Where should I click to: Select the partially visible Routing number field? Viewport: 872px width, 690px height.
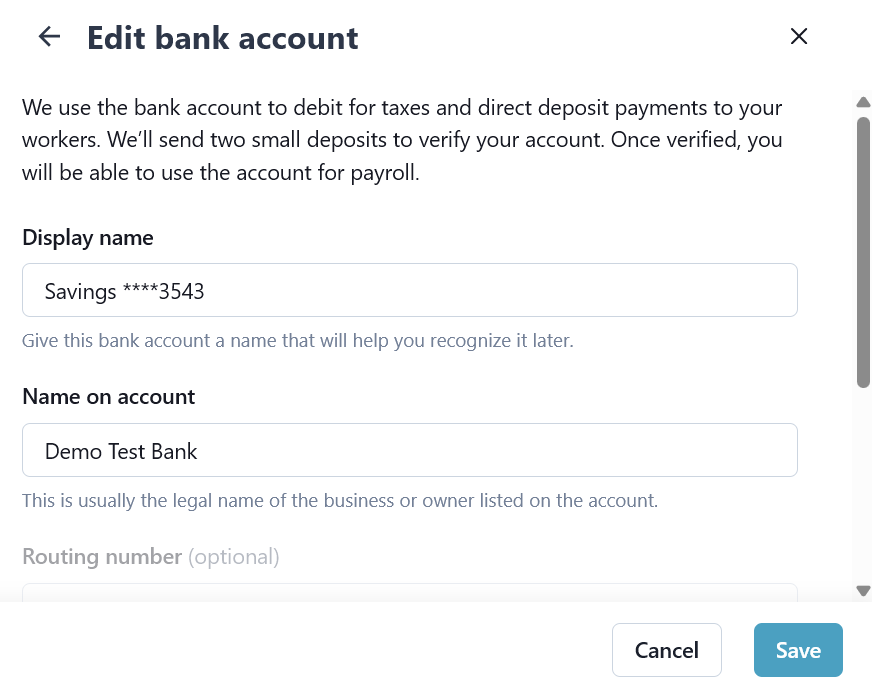(x=410, y=592)
